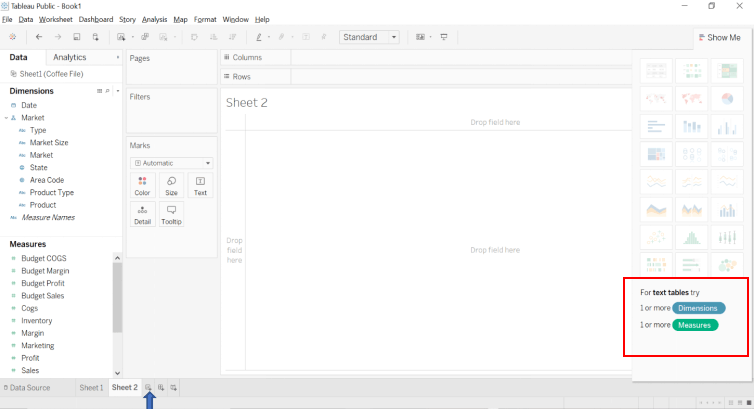
Task: Choose side-by-side bars in Show Me
Action: (727, 126)
